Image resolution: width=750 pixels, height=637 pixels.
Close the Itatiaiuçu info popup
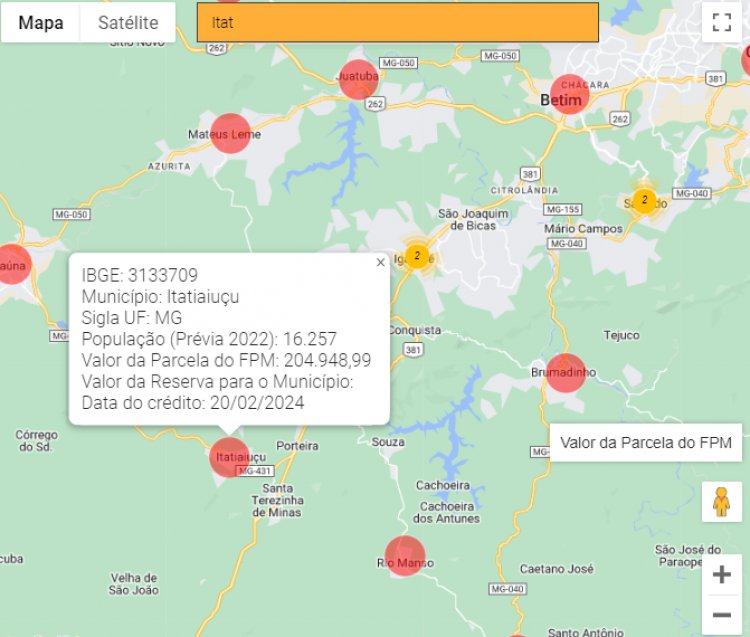click(380, 263)
